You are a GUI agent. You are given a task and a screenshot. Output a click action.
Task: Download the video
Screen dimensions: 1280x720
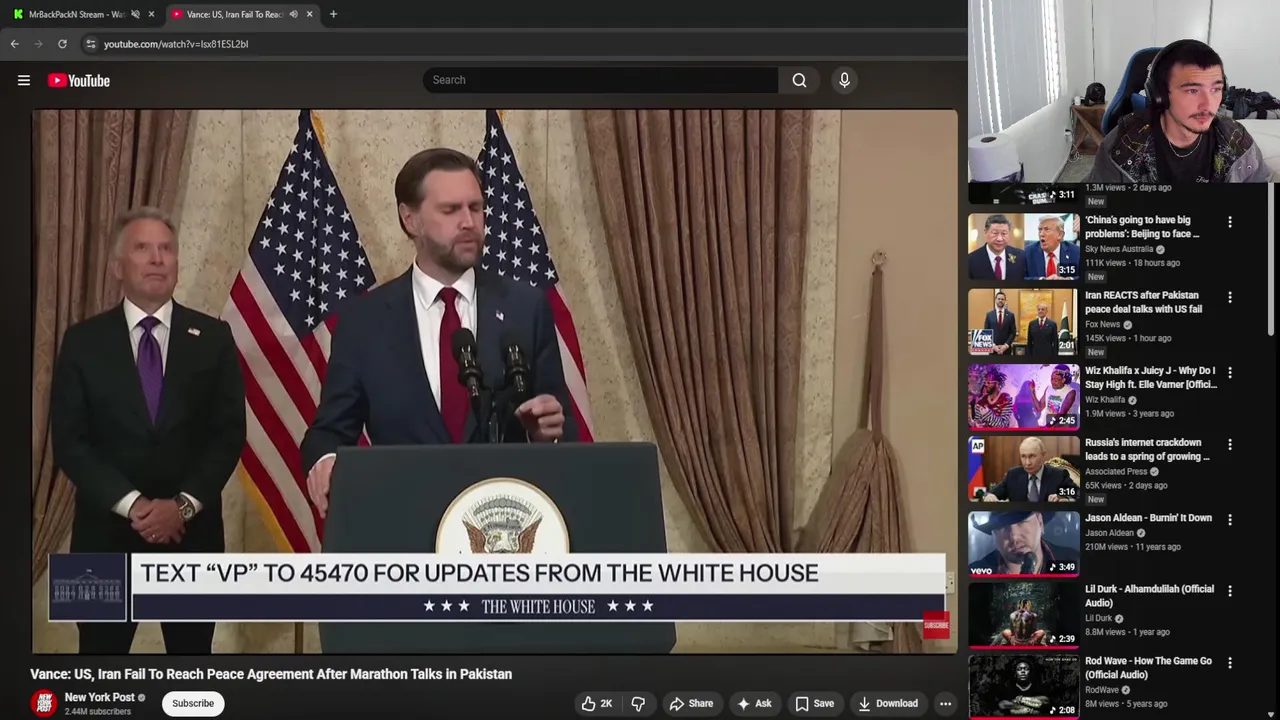[887, 703]
